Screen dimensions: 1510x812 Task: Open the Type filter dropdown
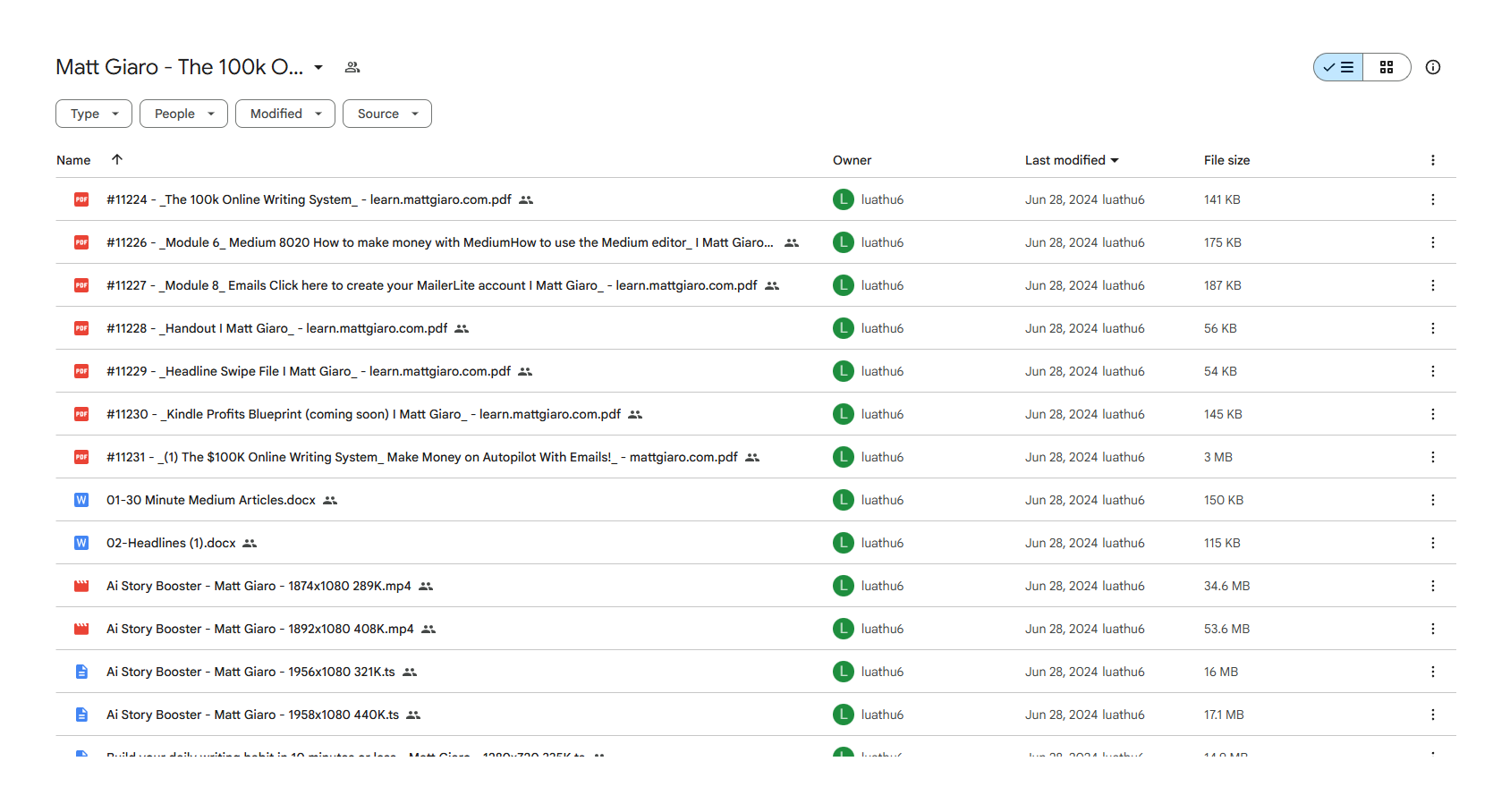pos(94,114)
